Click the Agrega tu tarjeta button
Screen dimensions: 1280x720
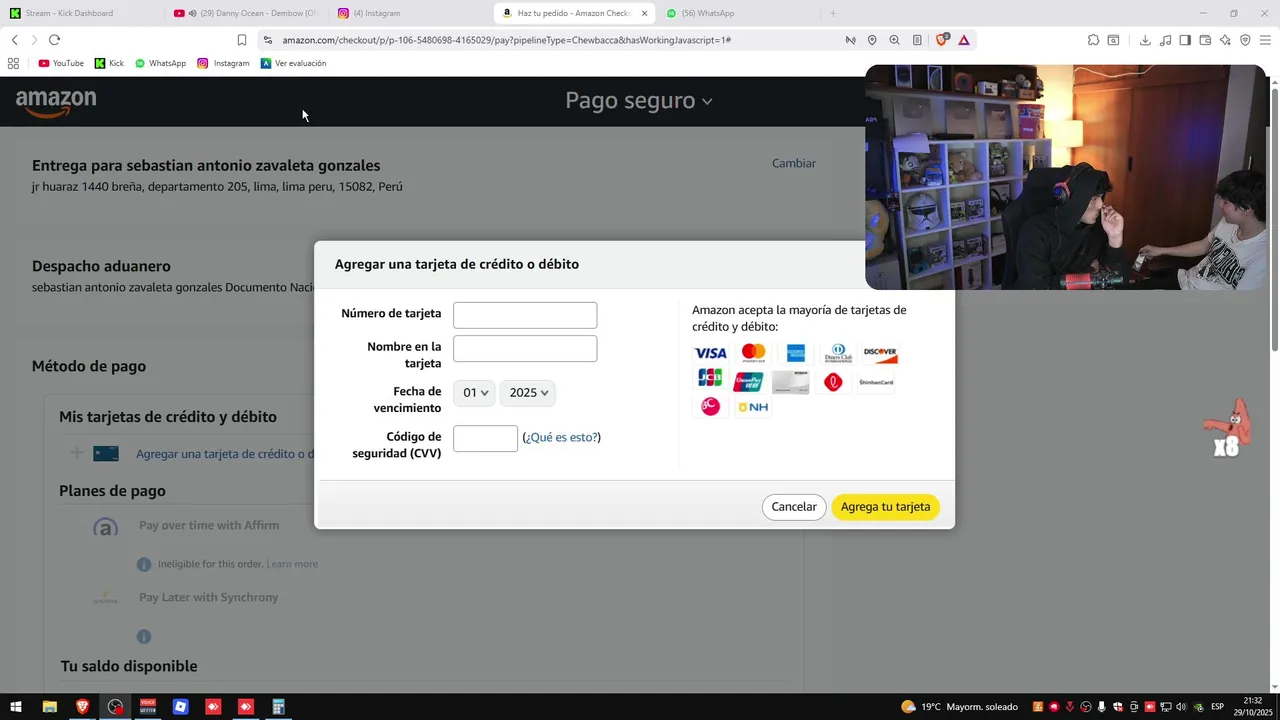pyautogui.click(x=885, y=507)
